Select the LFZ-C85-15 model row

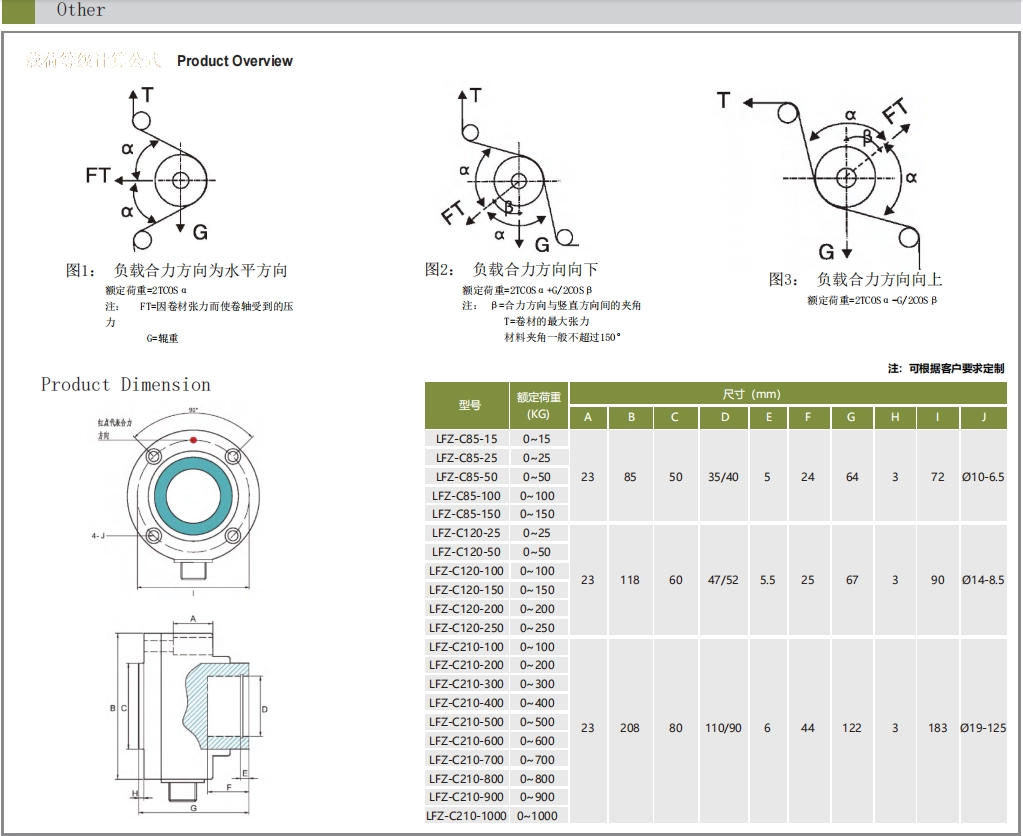[x=464, y=439]
